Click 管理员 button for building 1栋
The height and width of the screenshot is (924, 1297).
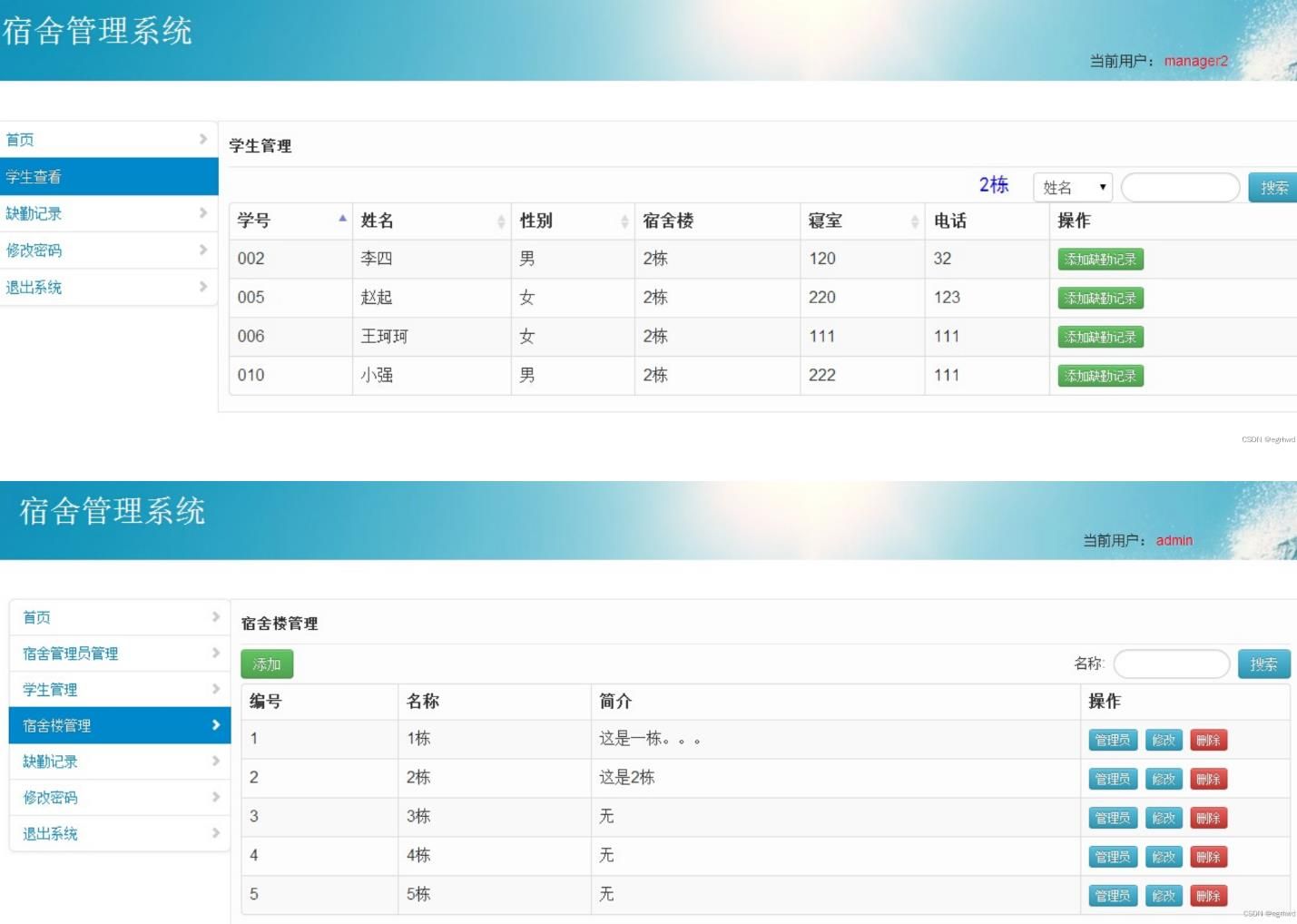[1112, 740]
